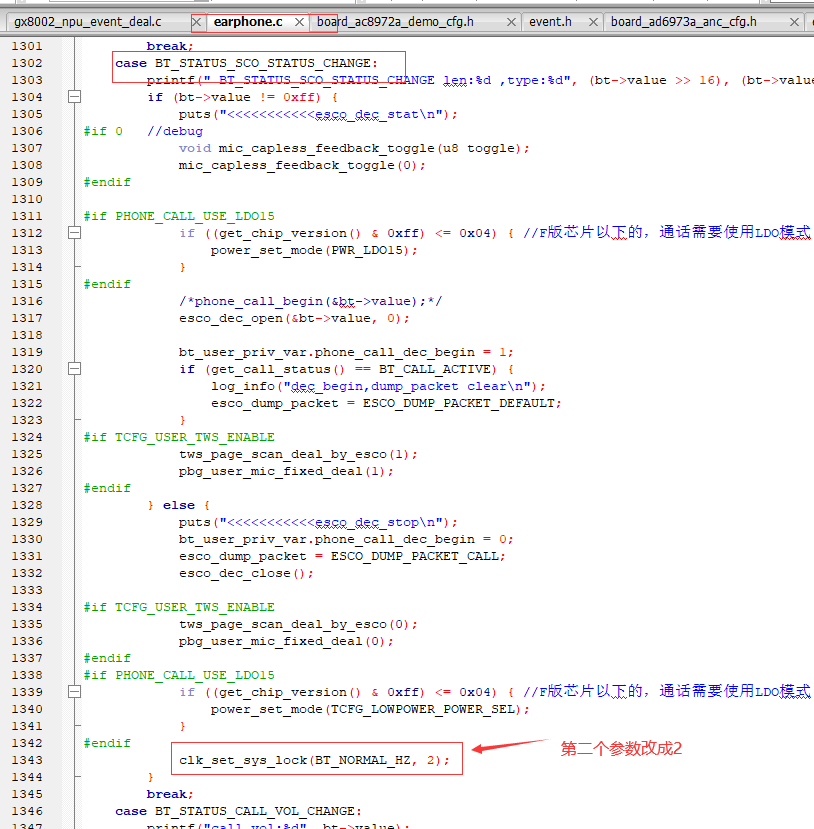Viewport: 814px width, 829px height.
Task: Open the board_ac8972a_demo_cfg.h tab
Action: point(395,22)
